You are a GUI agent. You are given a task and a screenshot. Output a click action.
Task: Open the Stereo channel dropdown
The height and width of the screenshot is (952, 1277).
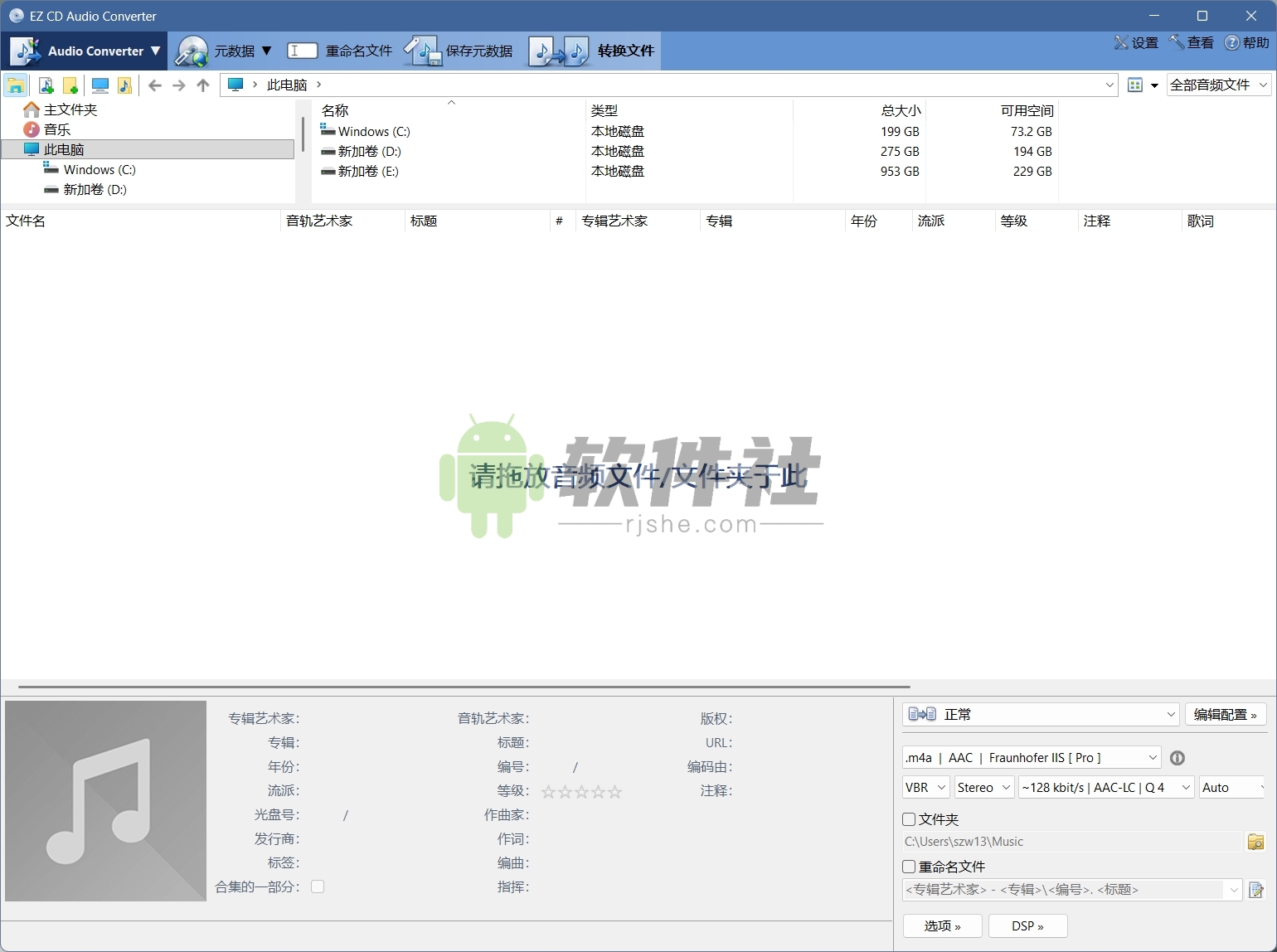point(983,787)
